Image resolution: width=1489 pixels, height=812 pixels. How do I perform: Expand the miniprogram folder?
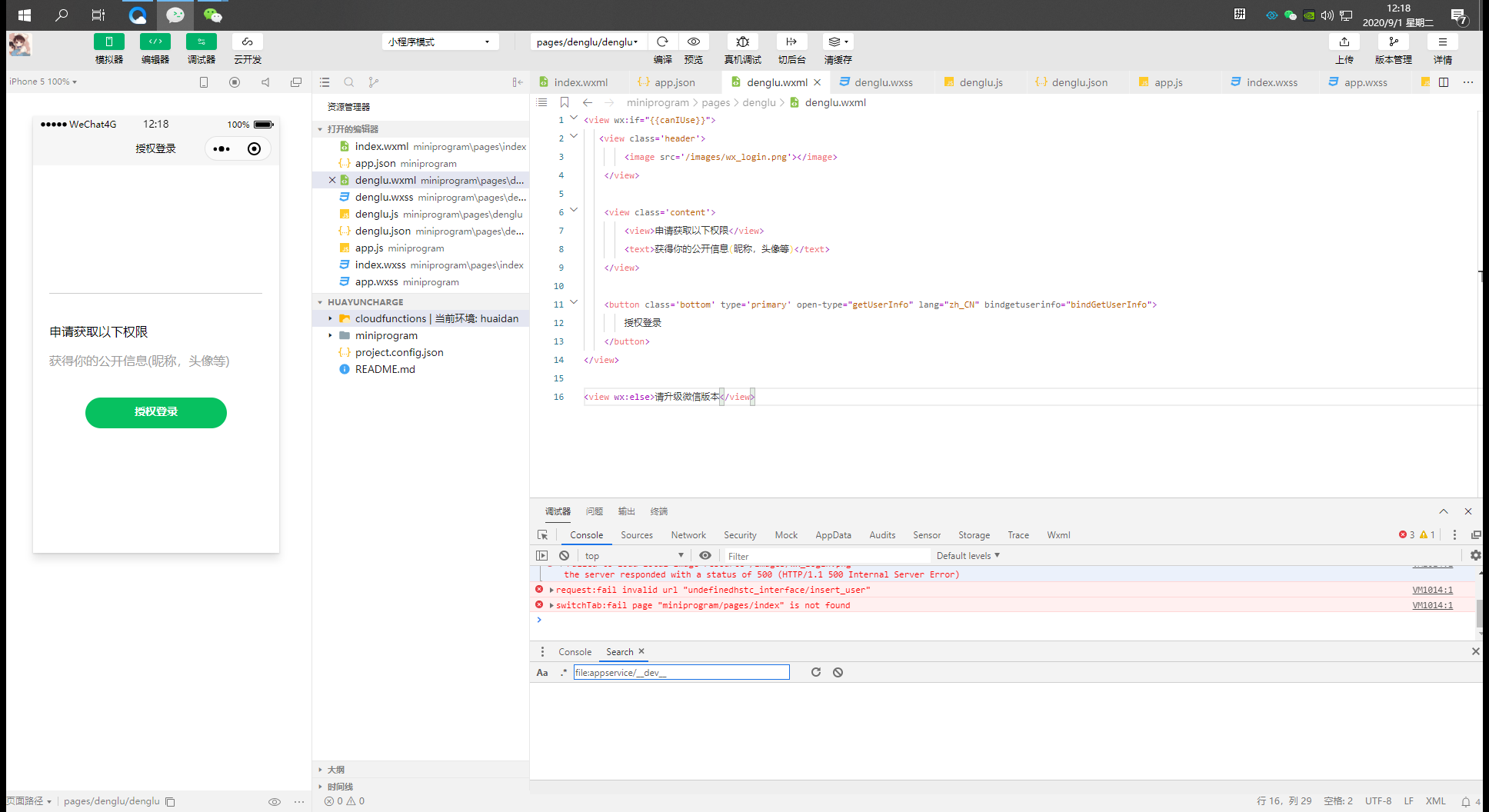(331, 335)
